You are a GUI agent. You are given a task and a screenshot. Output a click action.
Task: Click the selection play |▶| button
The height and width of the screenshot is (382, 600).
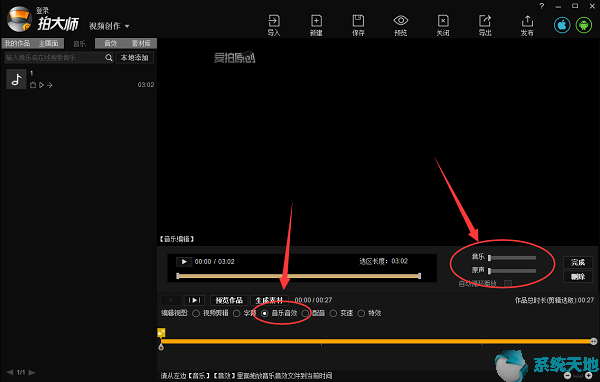pos(194,300)
